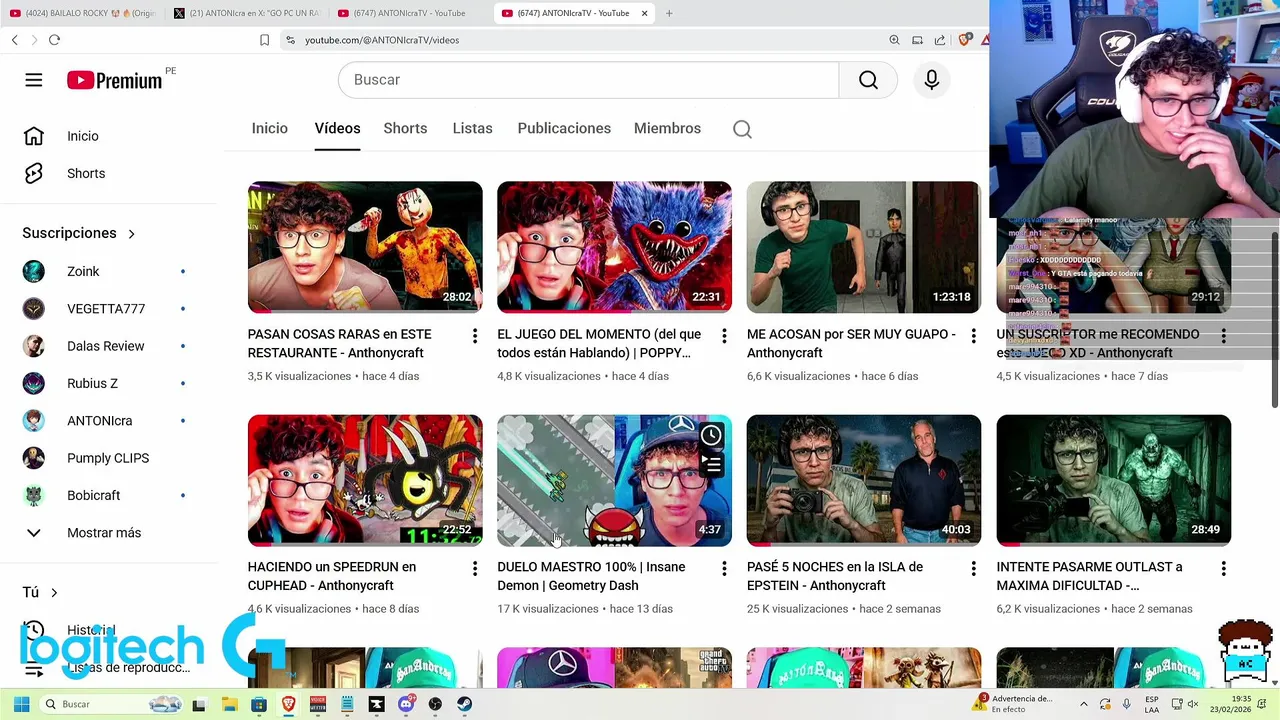Open Brave browser in taskbar
Screen dimensions: 1280x720
[x=288, y=704]
